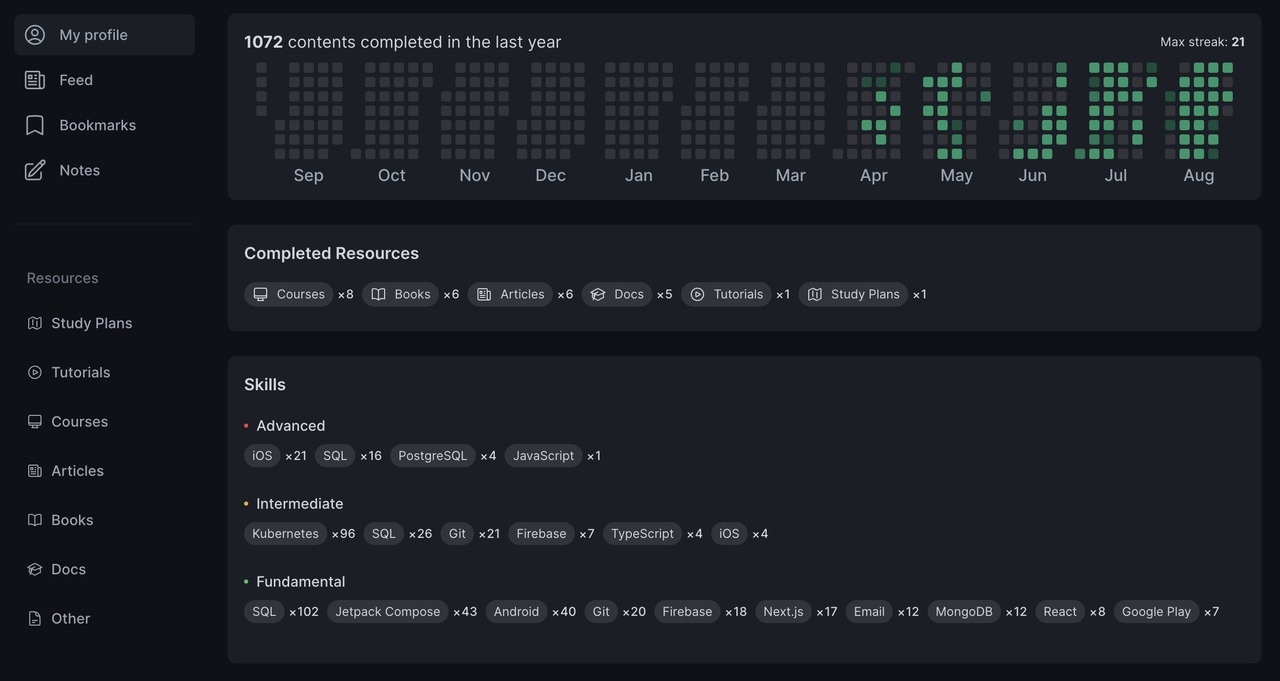The image size is (1280, 681).
Task: Select the Intermediate iOS skill tag
Action: 729,534
